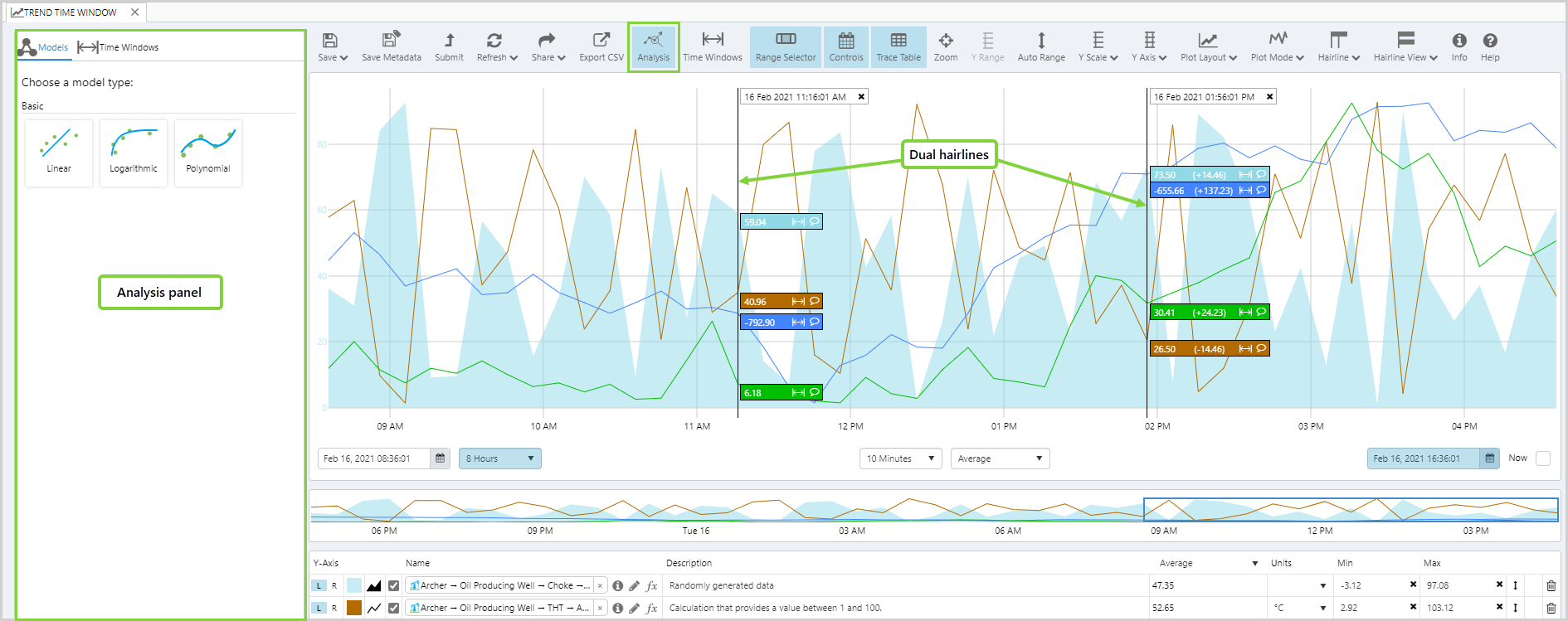
Task: Choose the Polynomial model type
Action: coord(208,153)
